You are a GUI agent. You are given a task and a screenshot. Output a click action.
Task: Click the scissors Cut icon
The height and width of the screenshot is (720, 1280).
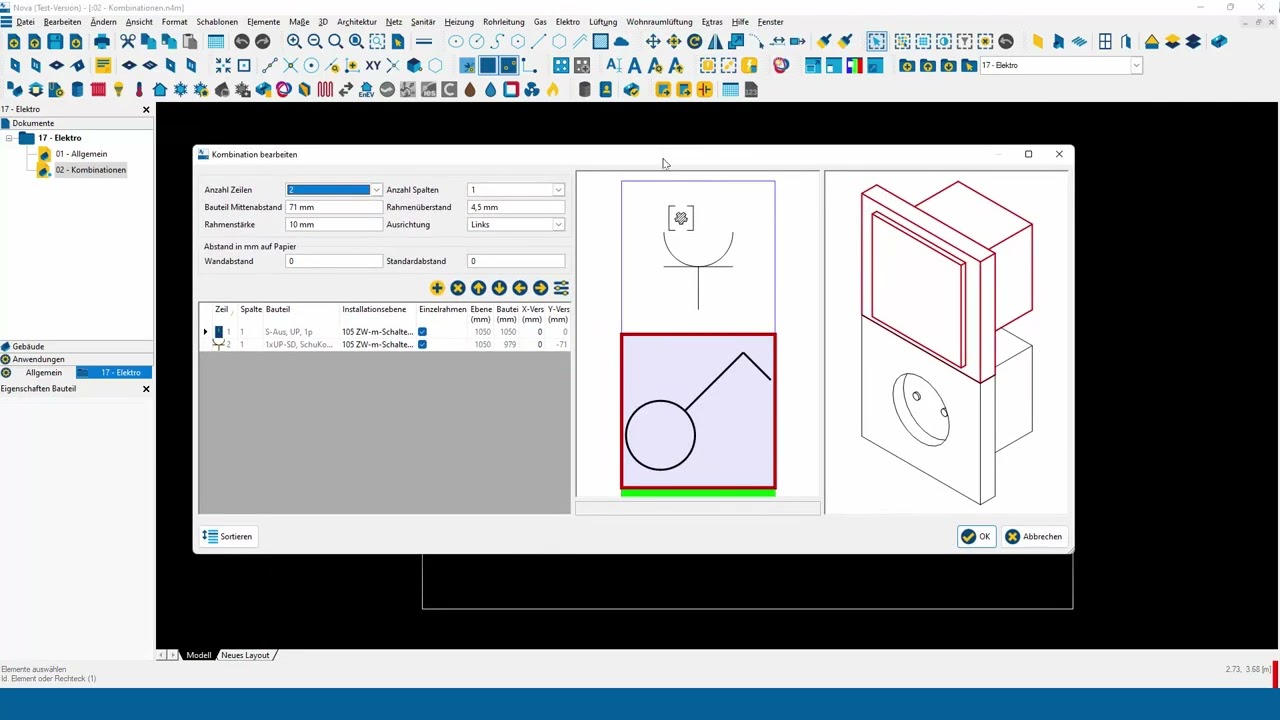click(128, 42)
